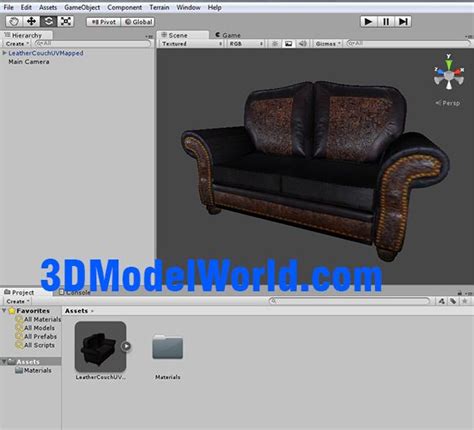The width and height of the screenshot is (474, 430).
Task: Switch to the Hierarchy tab
Action: pyautogui.click(x=26, y=35)
